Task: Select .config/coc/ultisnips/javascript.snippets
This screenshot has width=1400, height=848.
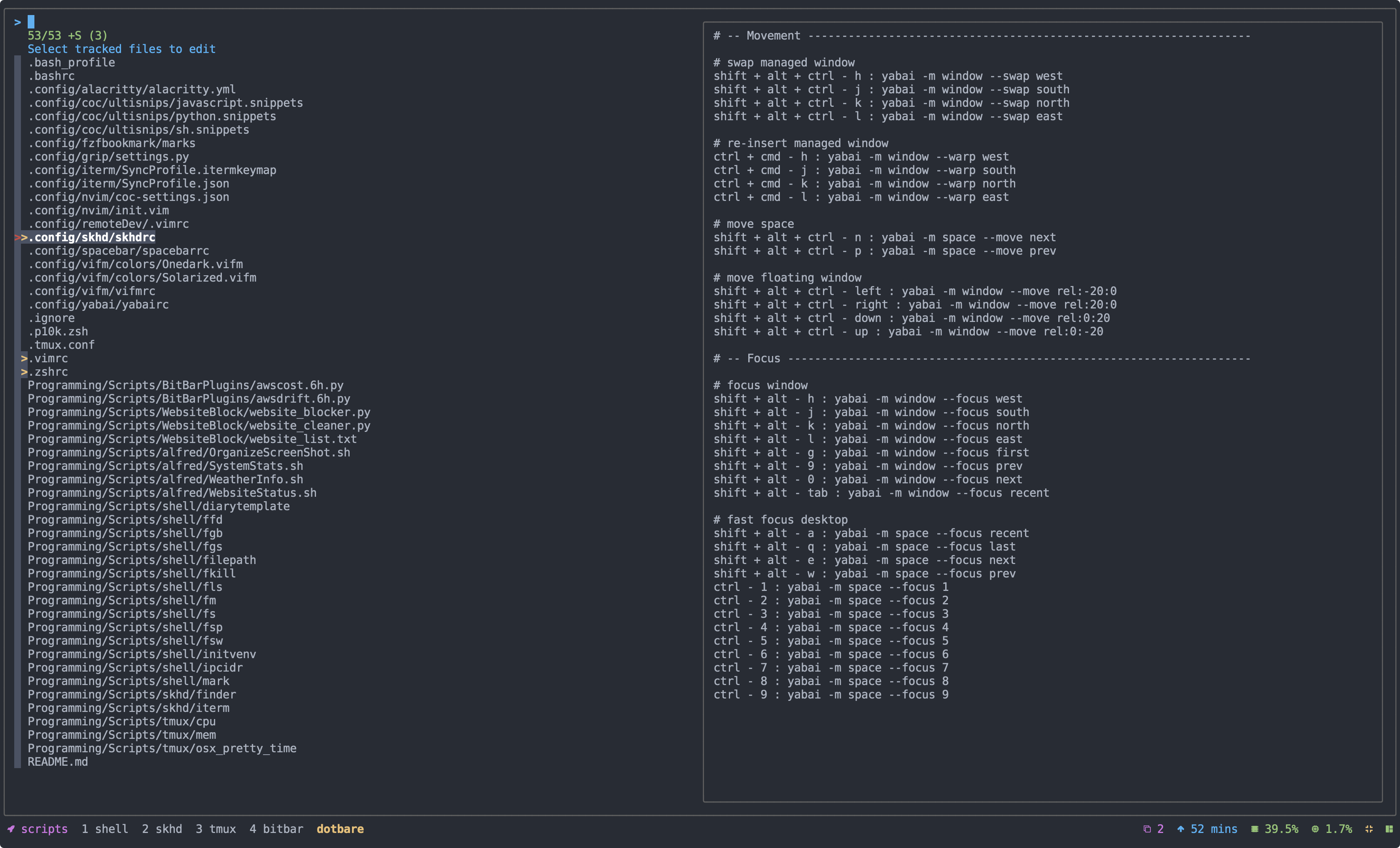Action: [x=165, y=103]
